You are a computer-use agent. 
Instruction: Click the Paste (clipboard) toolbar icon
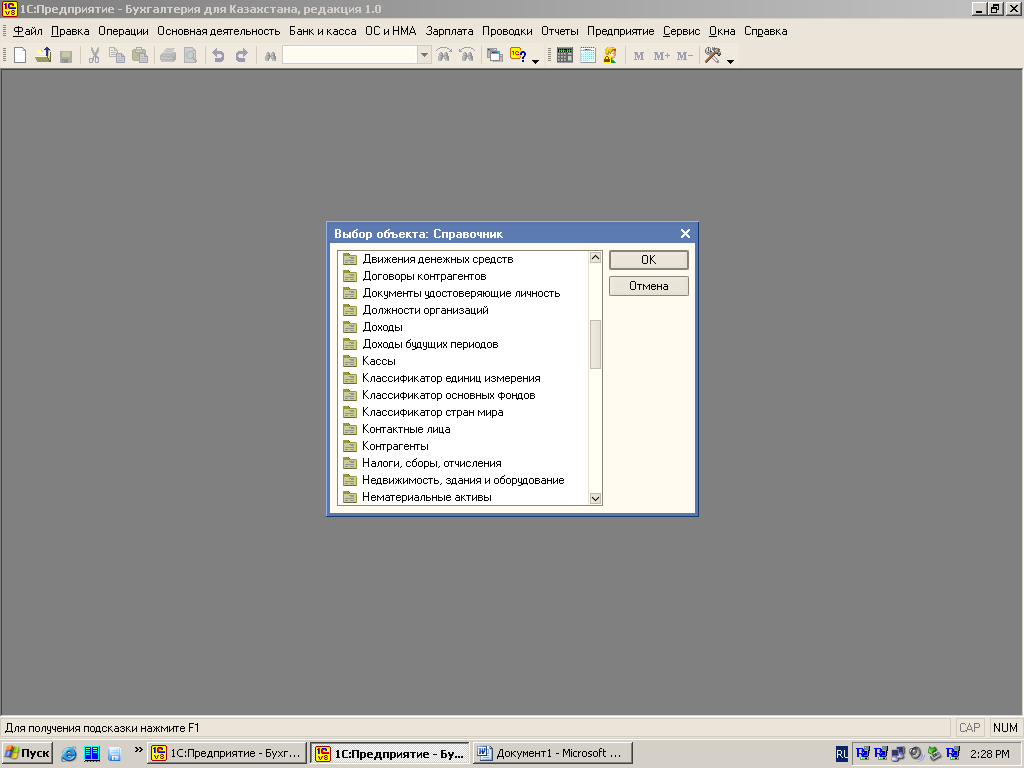click(140, 56)
